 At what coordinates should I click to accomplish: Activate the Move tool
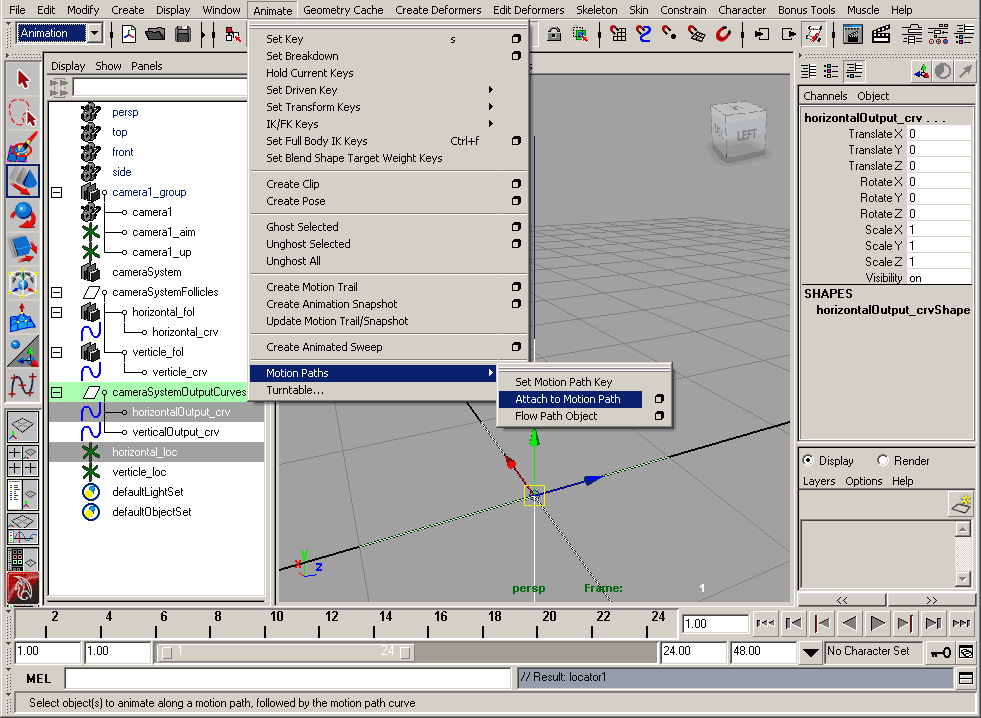(23, 181)
